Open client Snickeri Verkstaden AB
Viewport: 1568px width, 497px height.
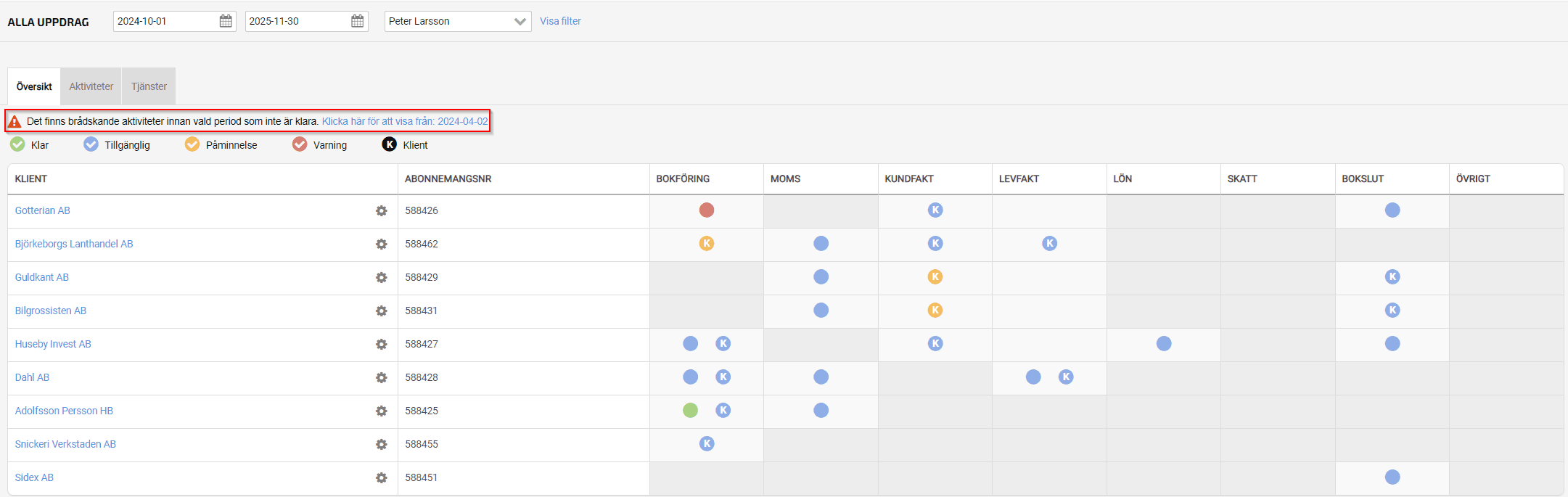point(65,444)
